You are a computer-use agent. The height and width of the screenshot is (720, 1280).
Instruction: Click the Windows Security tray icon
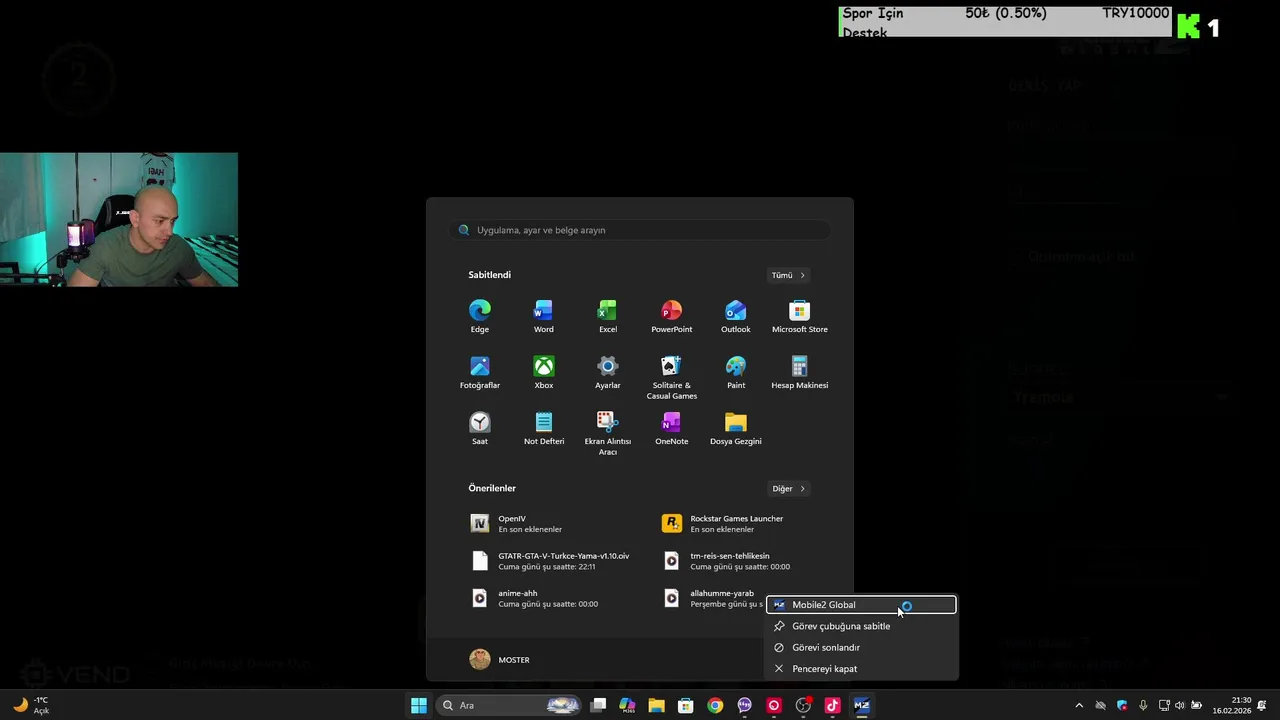click(x=1122, y=705)
